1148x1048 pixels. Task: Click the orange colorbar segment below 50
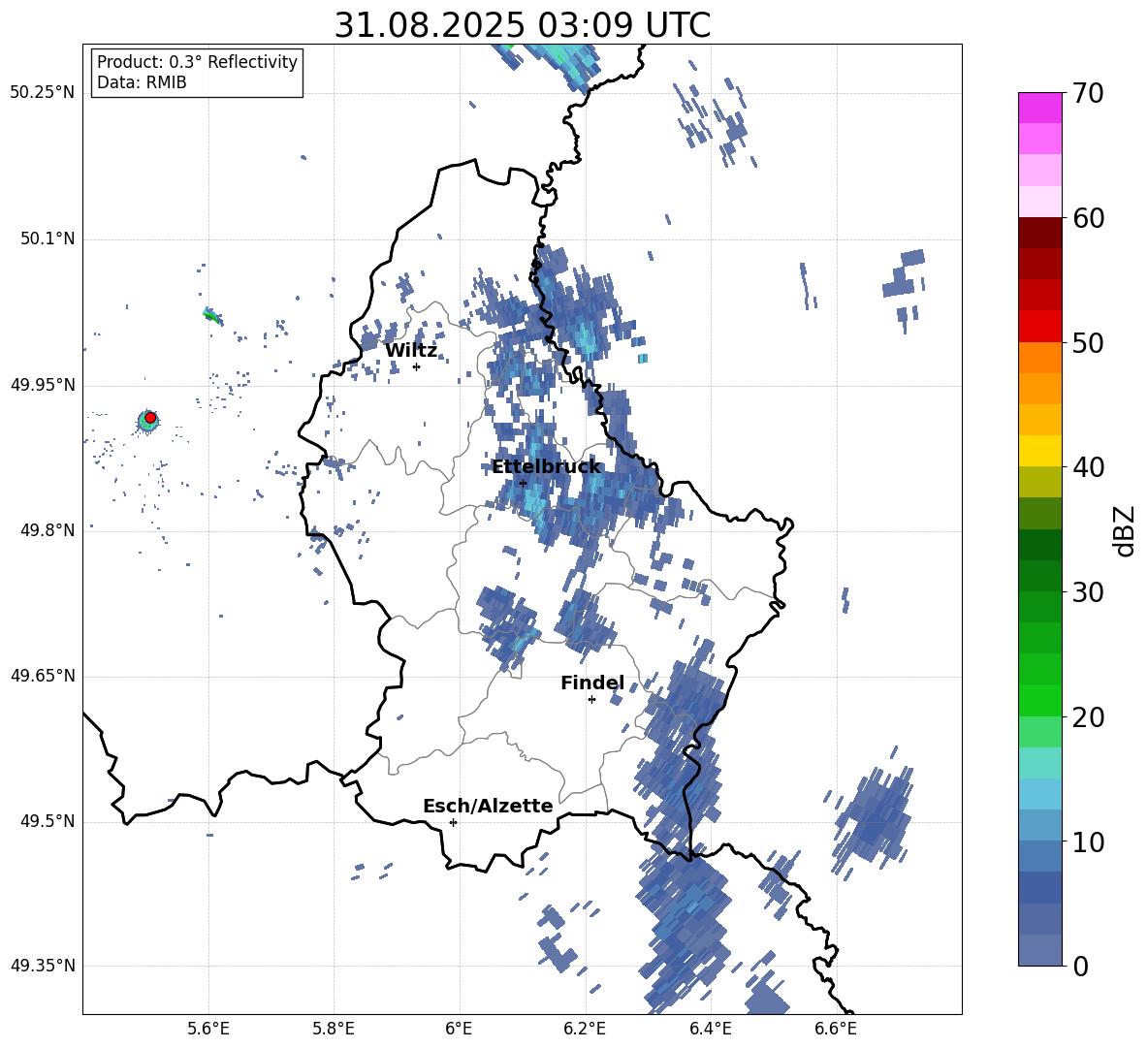click(1039, 358)
